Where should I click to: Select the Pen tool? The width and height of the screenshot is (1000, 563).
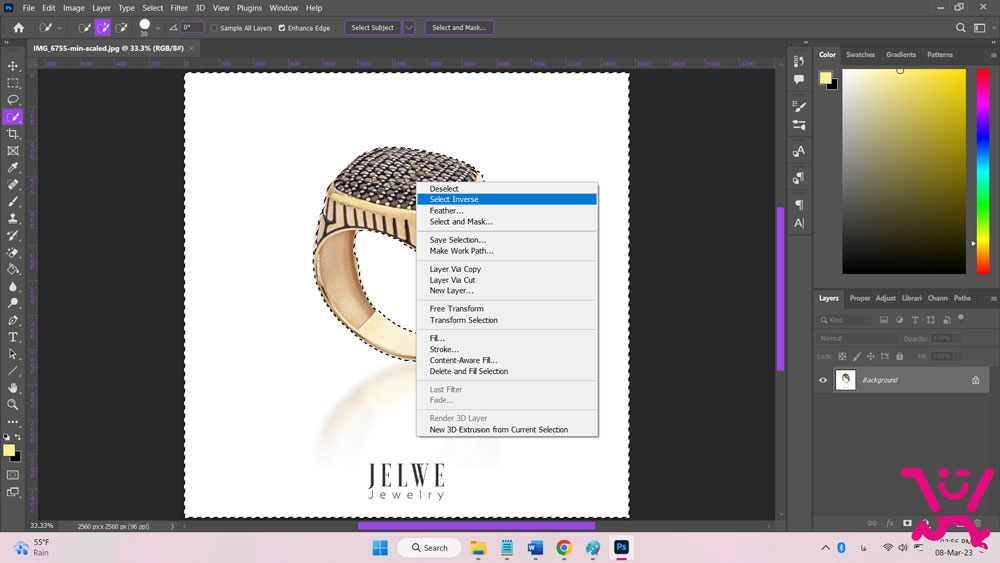[x=13, y=320]
